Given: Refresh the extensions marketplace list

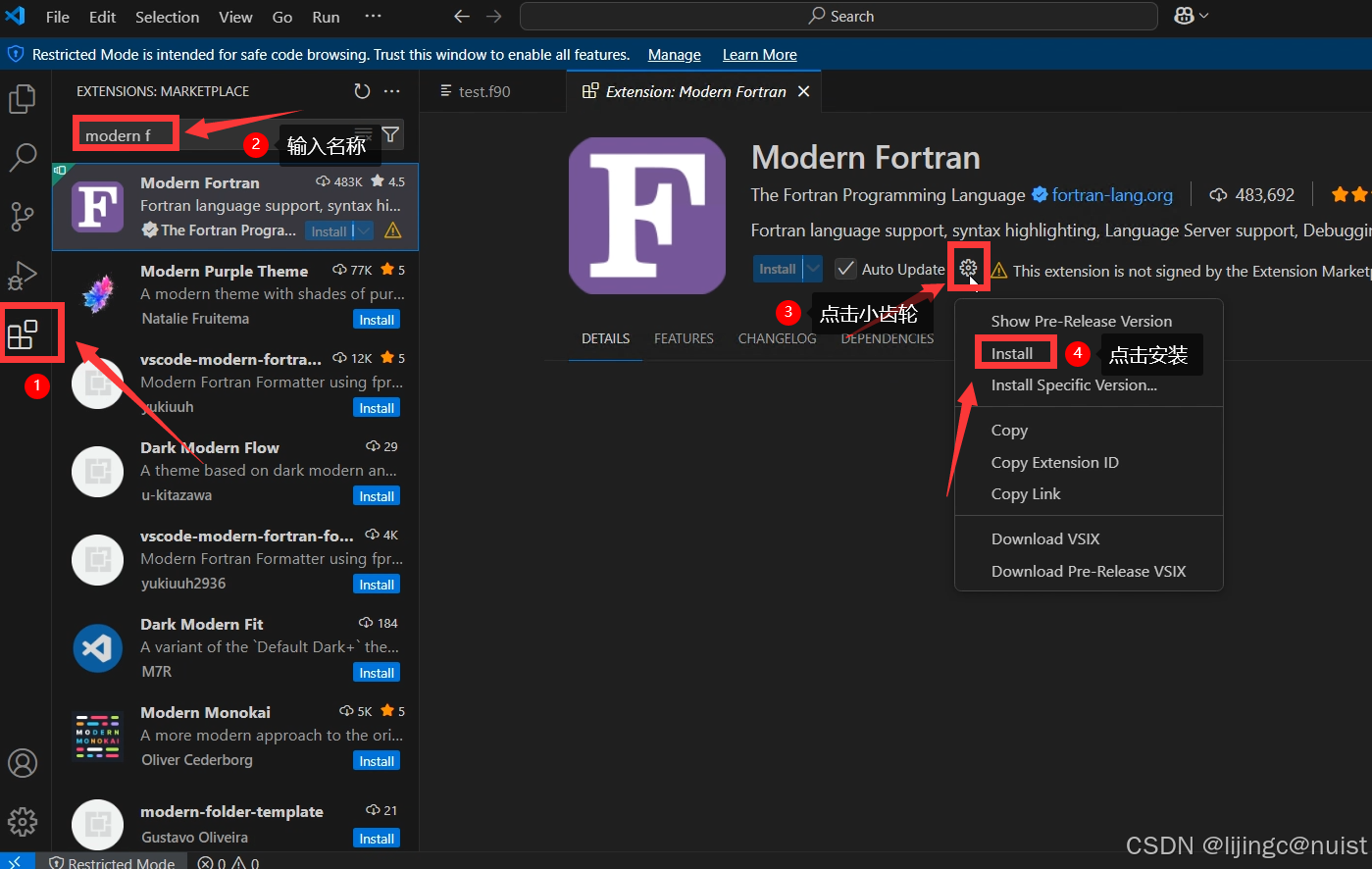Looking at the screenshot, I should [362, 91].
